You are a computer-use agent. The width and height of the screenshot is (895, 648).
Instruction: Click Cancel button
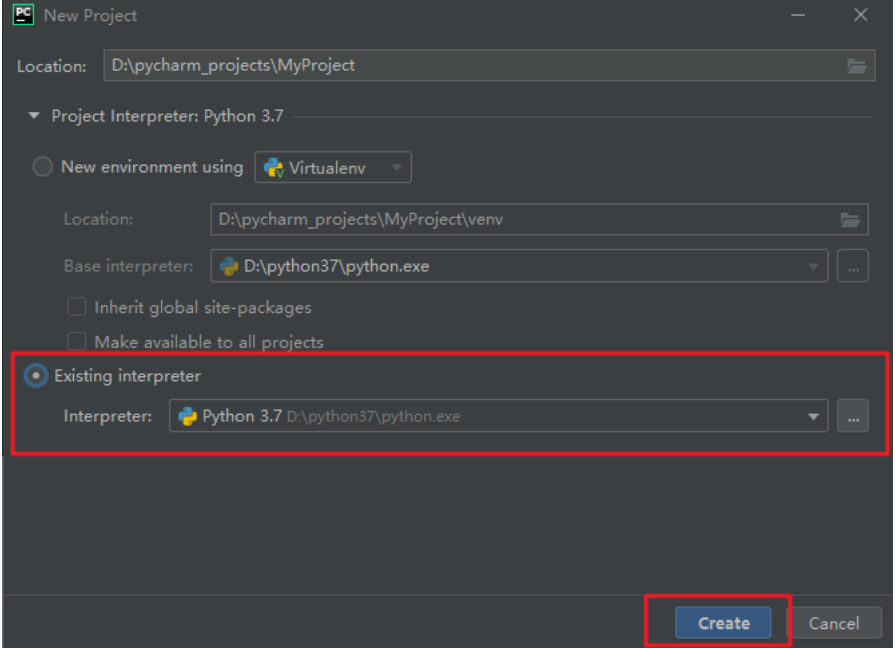pyautogui.click(x=834, y=623)
